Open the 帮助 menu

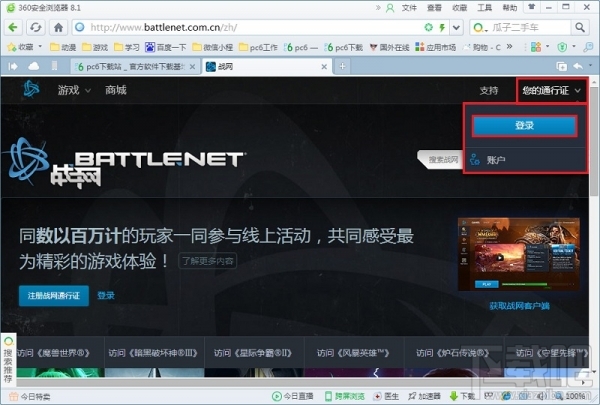tap(510, 8)
